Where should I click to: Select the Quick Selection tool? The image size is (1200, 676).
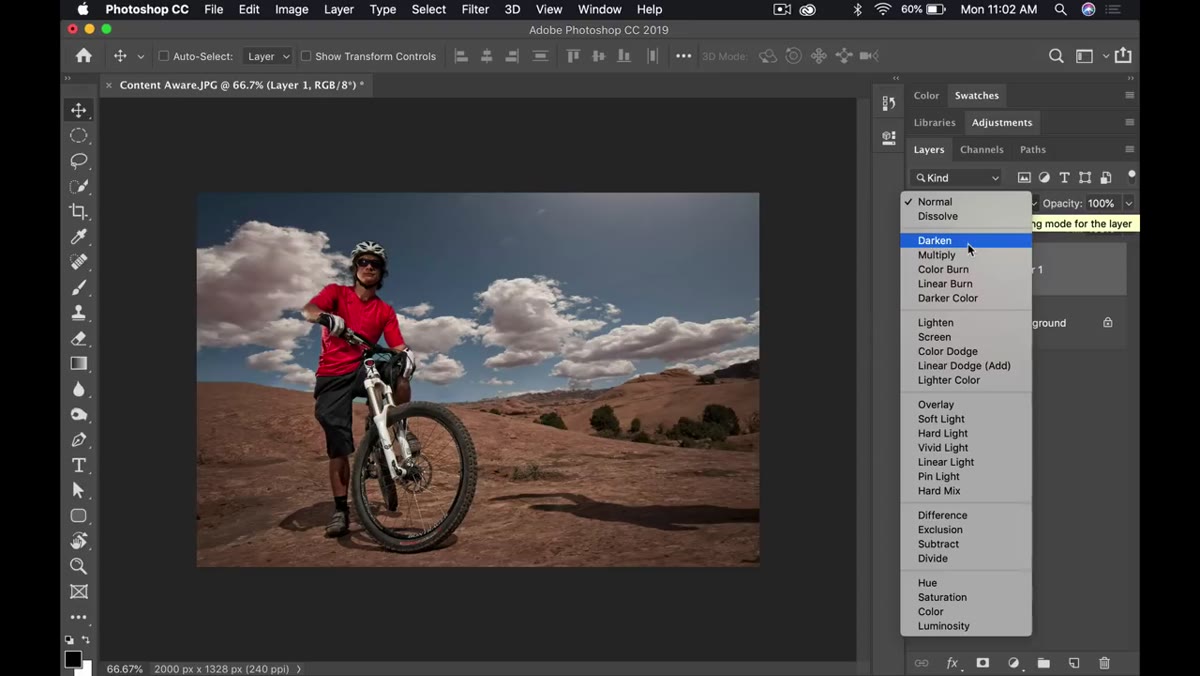pos(78,186)
